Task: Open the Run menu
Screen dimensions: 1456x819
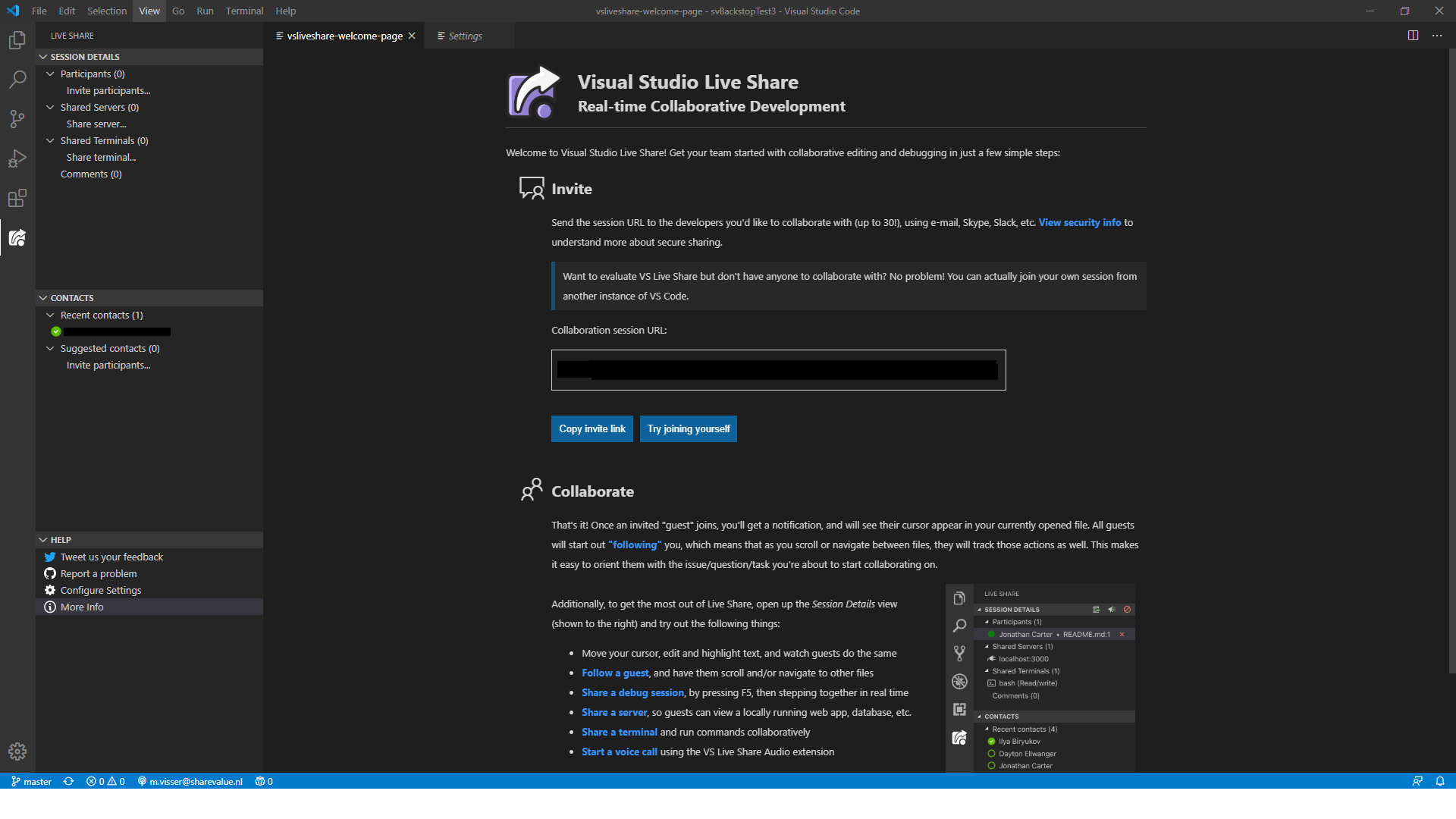Action: pos(205,11)
